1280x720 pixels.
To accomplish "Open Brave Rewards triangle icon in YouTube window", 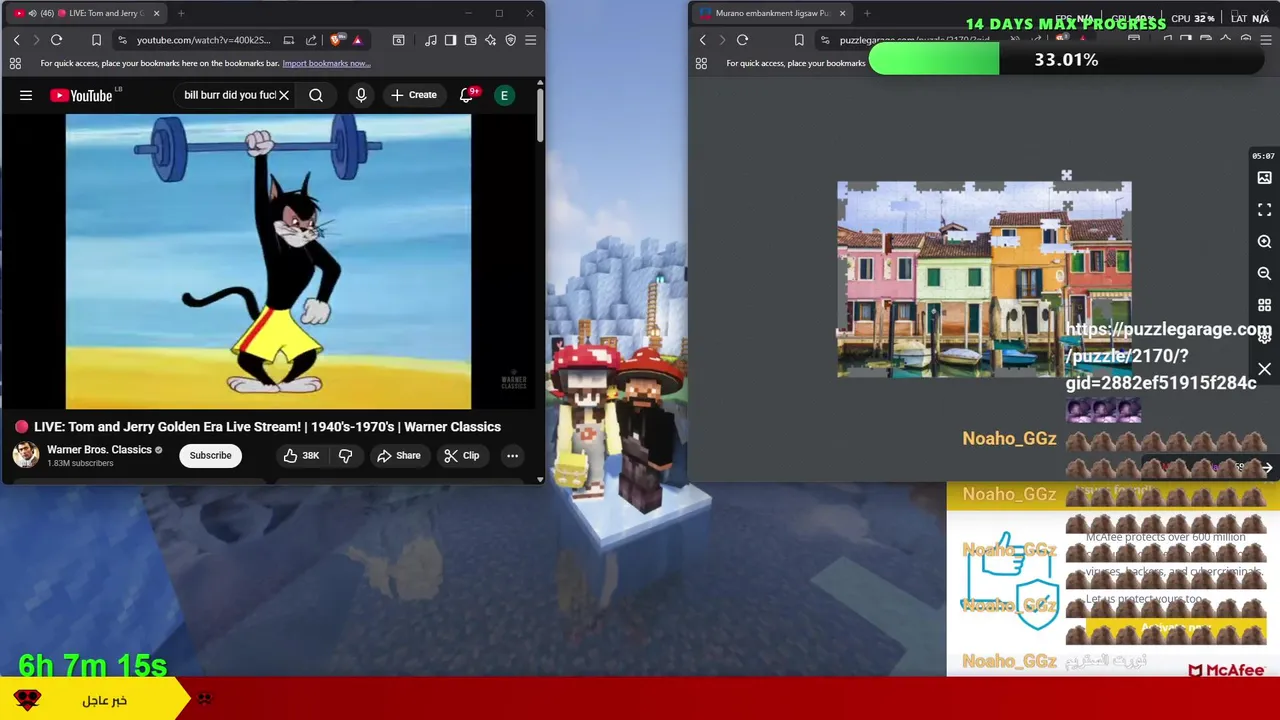I will point(357,40).
